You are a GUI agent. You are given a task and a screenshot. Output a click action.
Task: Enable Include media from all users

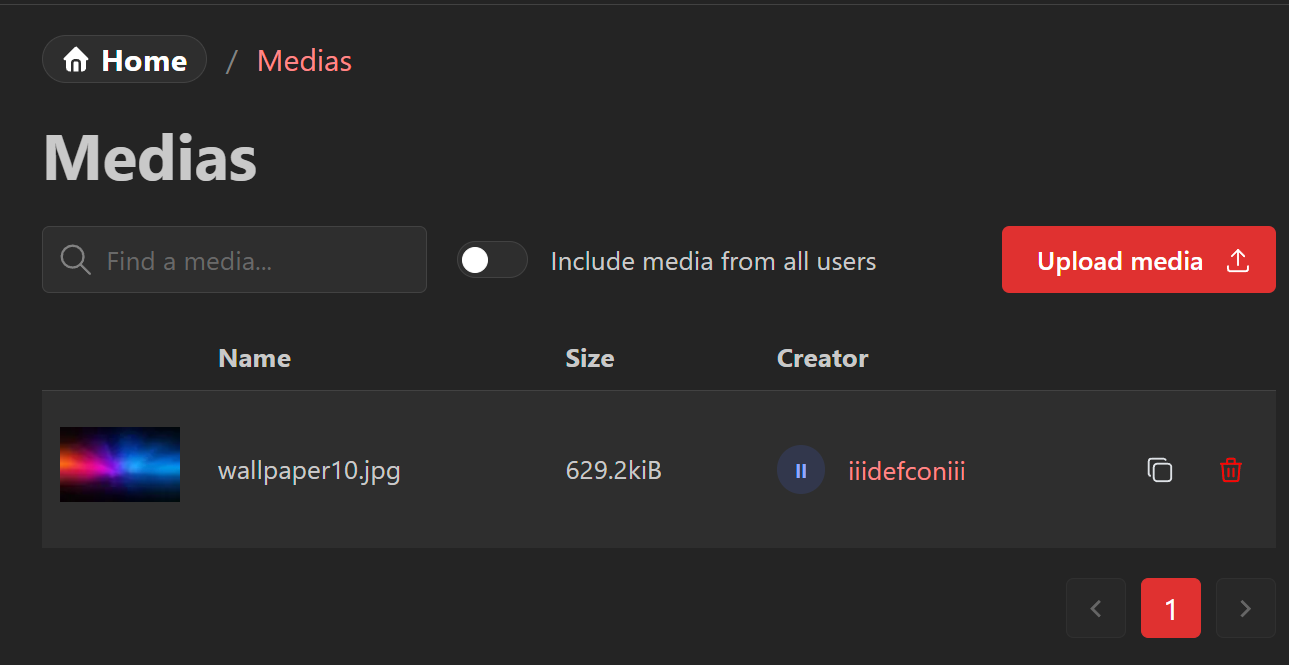pyautogui.click(x=492, y=260)
